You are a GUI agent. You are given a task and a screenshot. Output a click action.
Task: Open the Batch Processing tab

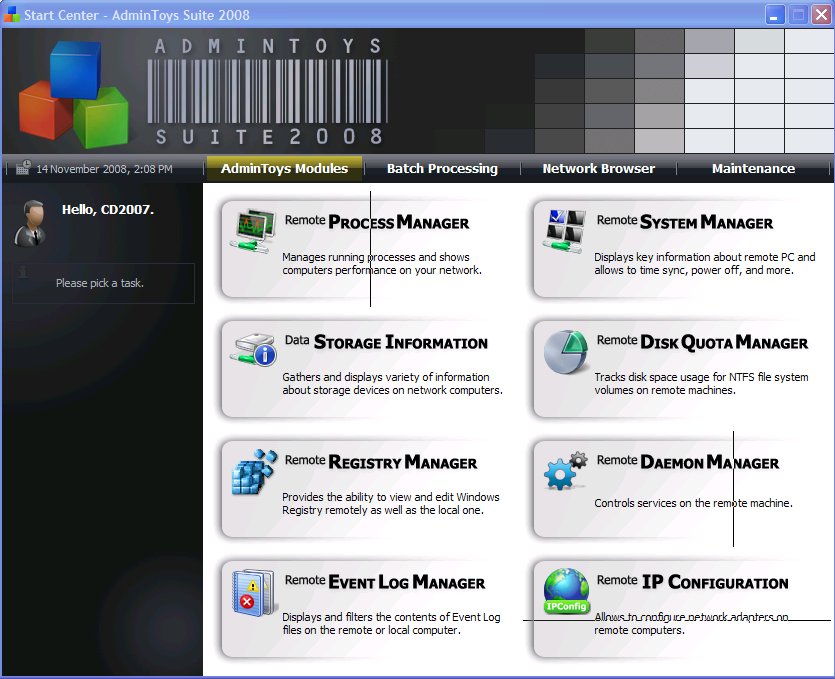[x=442, y=169]
